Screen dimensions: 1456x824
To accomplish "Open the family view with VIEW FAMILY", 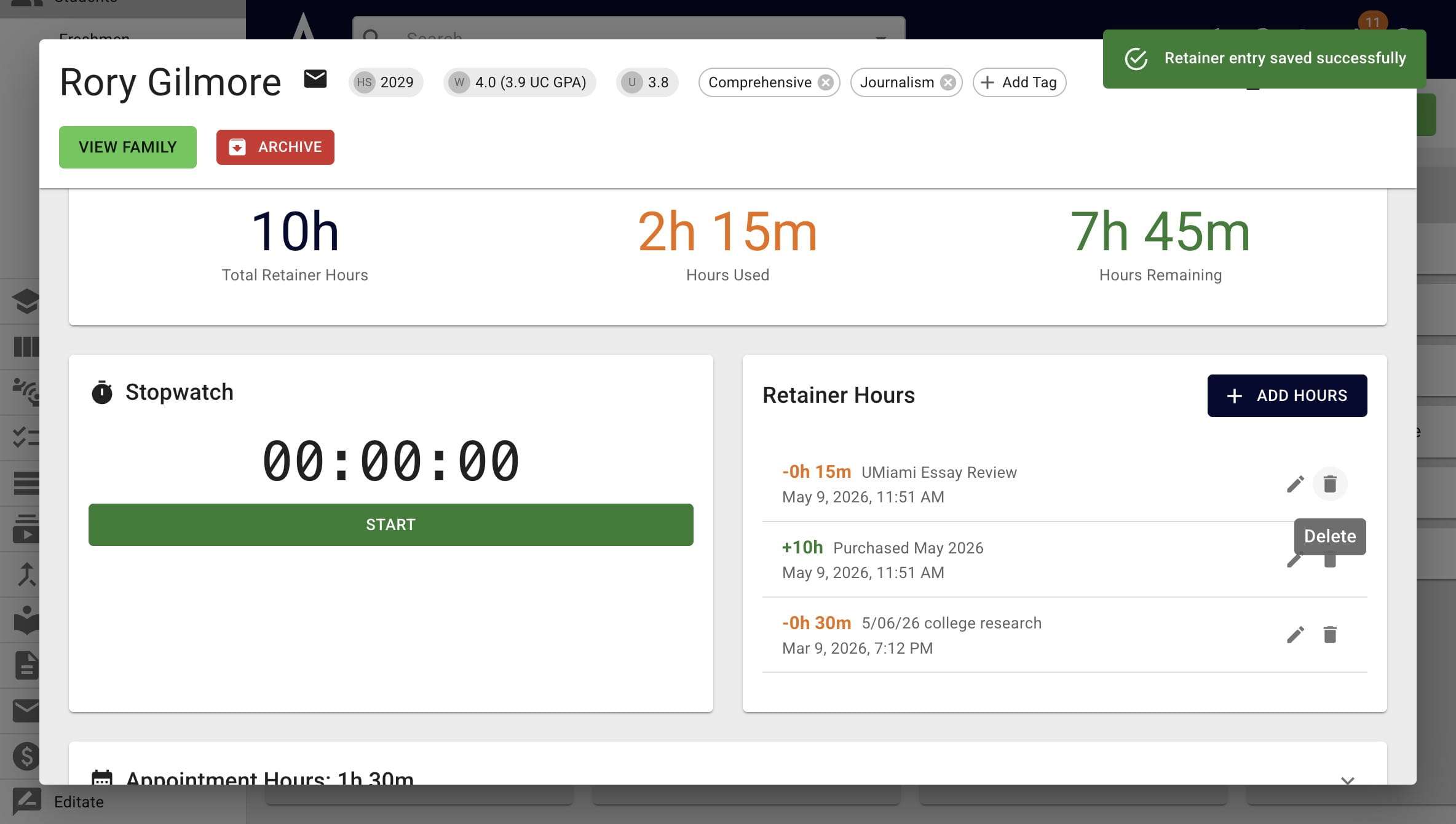I will 128,147.
